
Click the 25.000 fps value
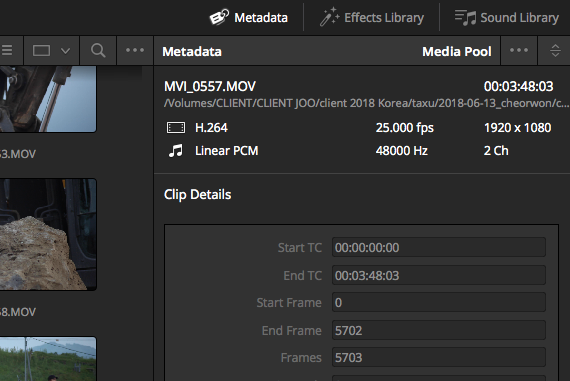pos(405,128)
